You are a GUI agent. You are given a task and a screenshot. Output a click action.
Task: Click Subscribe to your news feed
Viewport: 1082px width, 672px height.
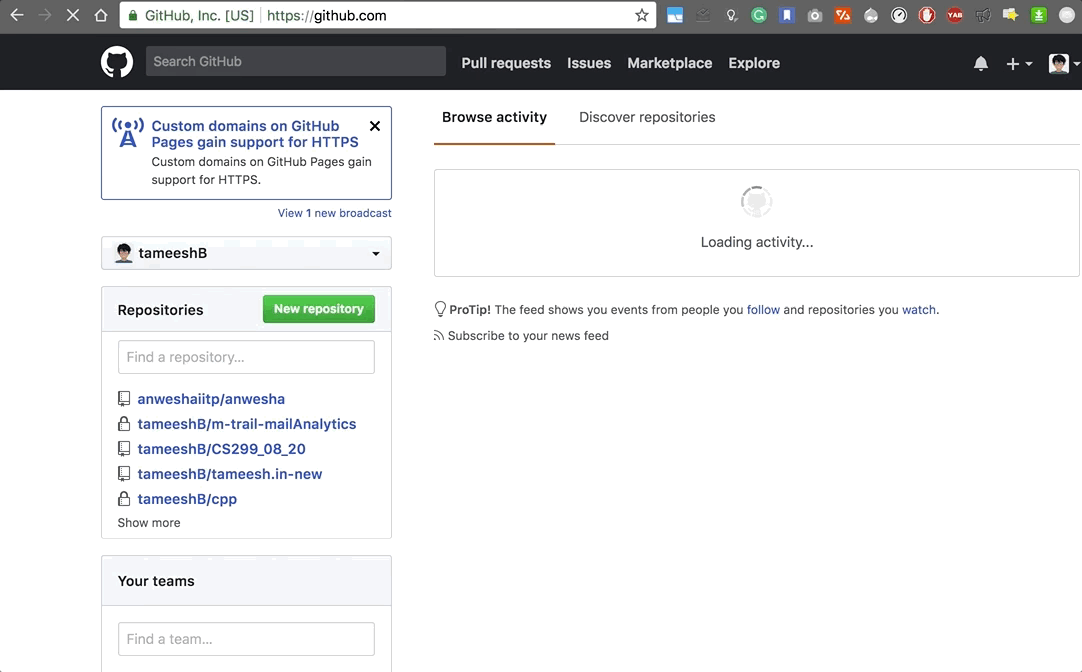(x=528, y=336)
